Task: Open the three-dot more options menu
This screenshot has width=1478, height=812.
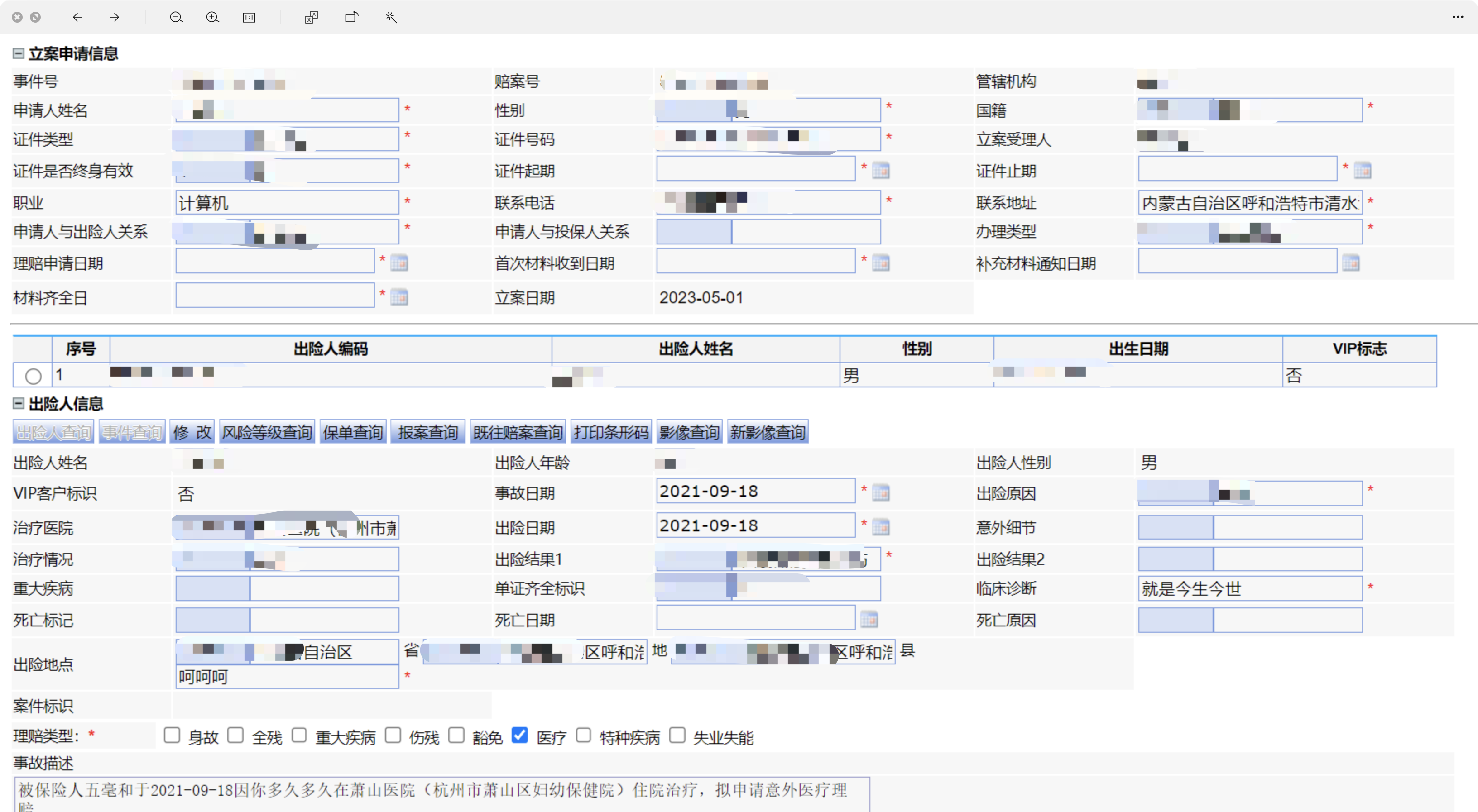Action: tap(1458, 17)
